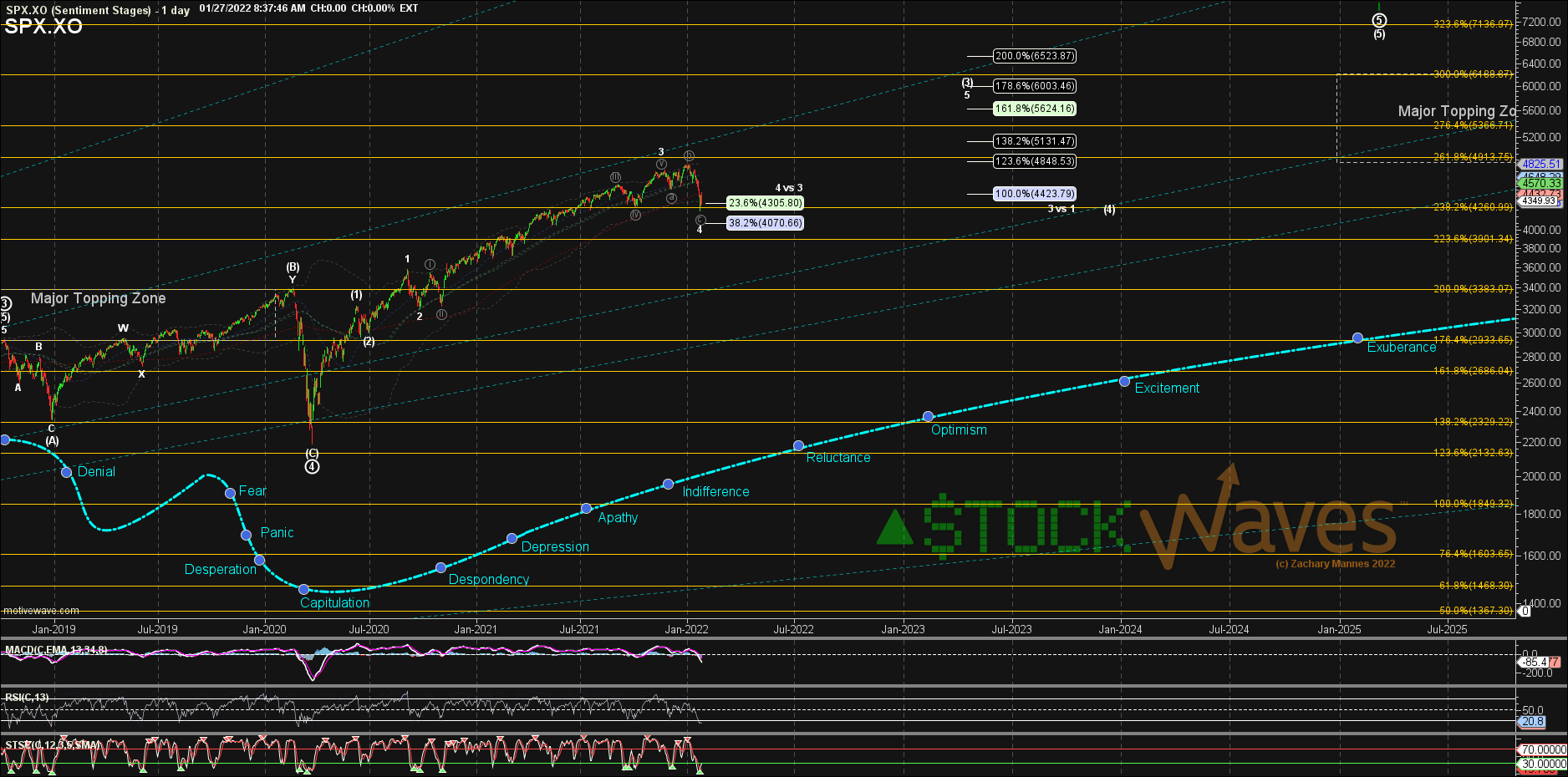This screenshot has height=777, width=1568.
Task: Click the (c) Zachary Mannes 2022 credit
Action: (1335, 564)
